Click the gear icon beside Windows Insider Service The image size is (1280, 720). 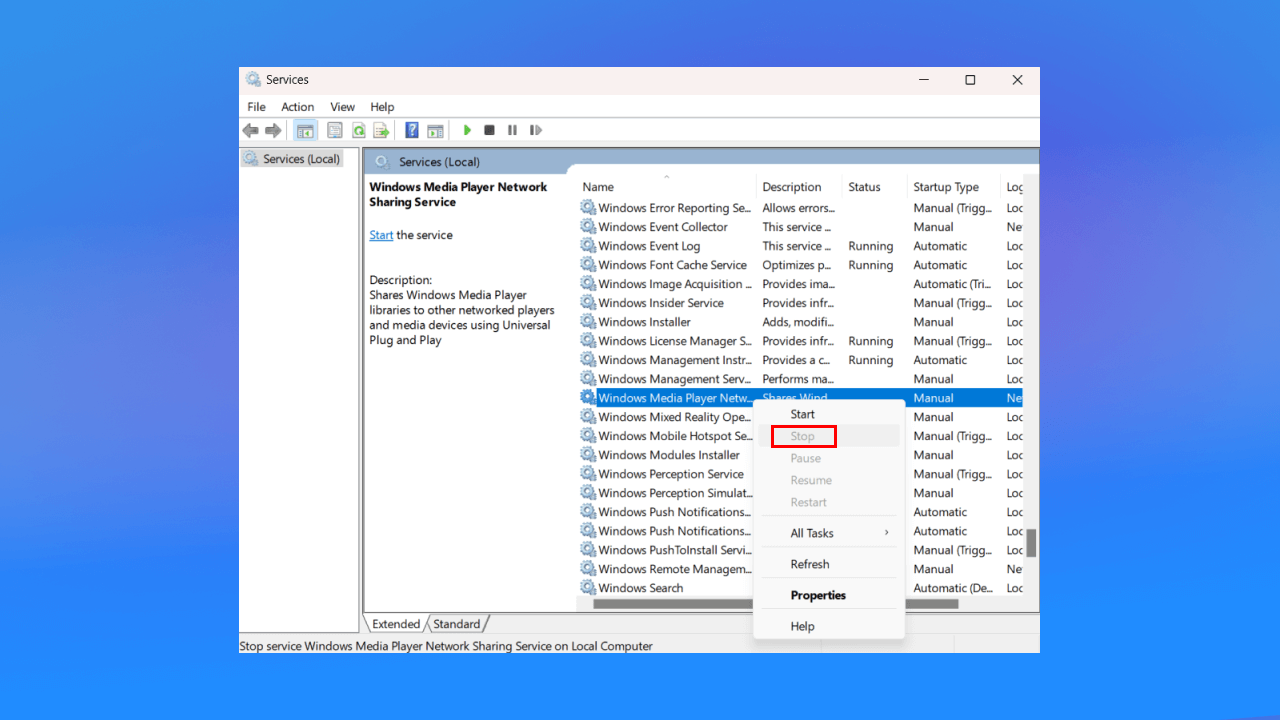pyautogui.click(x=588, y=303)
